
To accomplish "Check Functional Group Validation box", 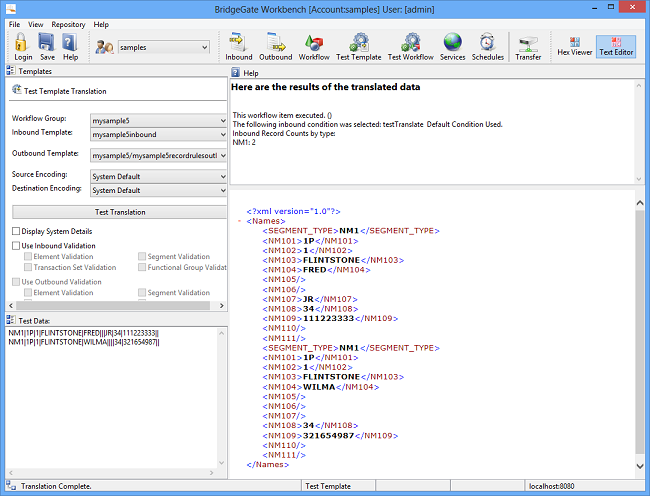I will pyautogui.click(x=142, y=267).
